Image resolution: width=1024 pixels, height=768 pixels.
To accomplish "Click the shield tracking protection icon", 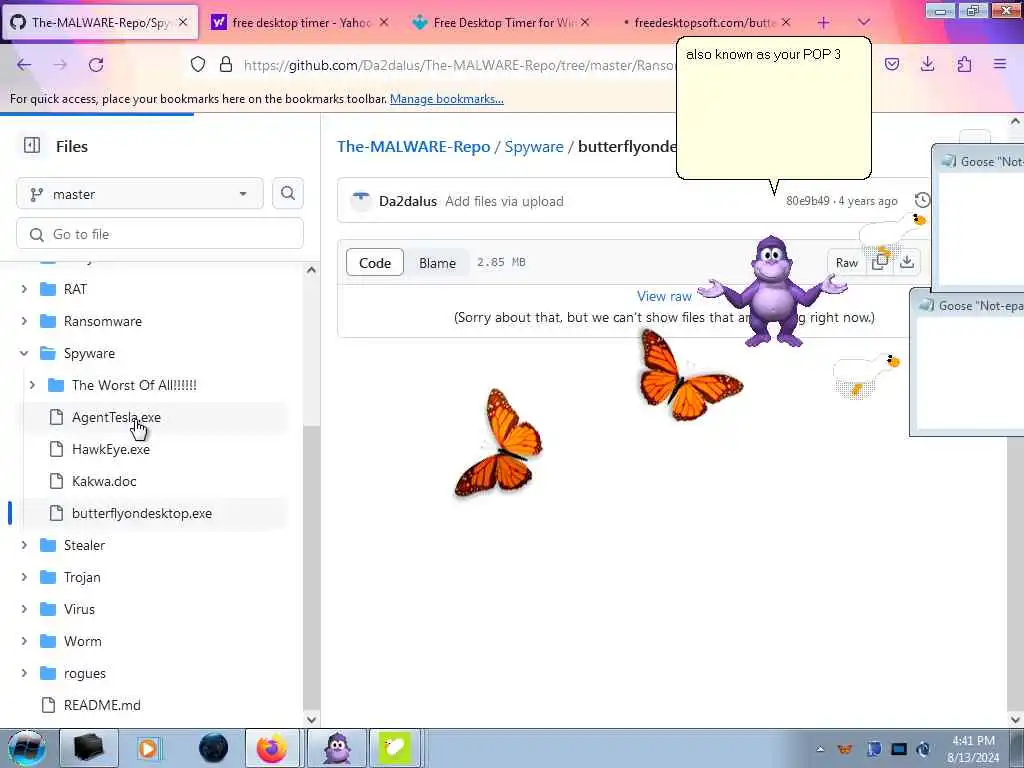I will pyautogui.click(x=198, y=64).
